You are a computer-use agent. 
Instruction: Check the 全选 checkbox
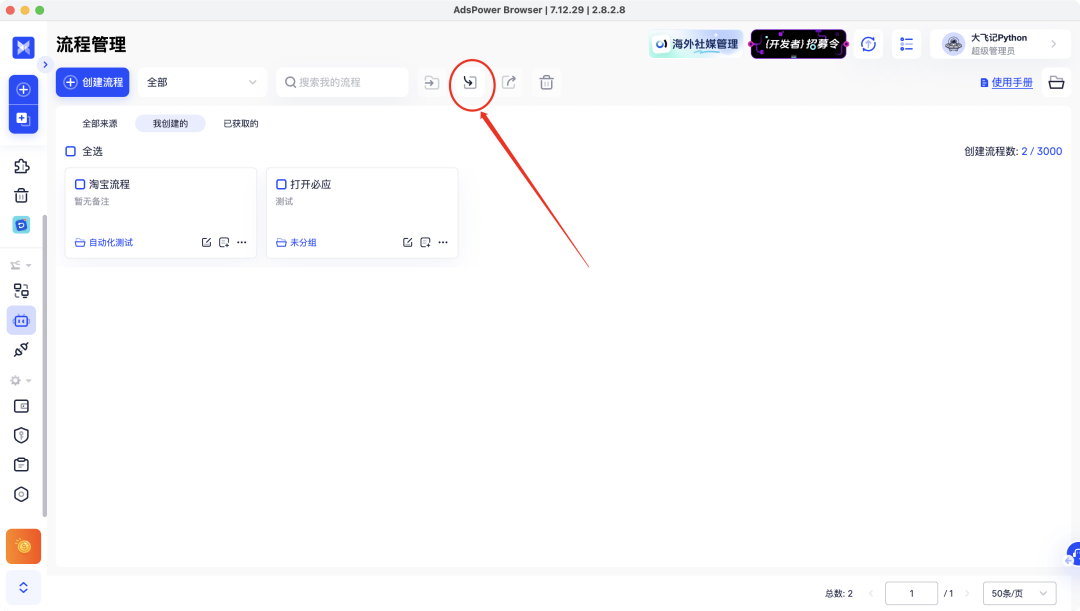click(x=70, y=151)
